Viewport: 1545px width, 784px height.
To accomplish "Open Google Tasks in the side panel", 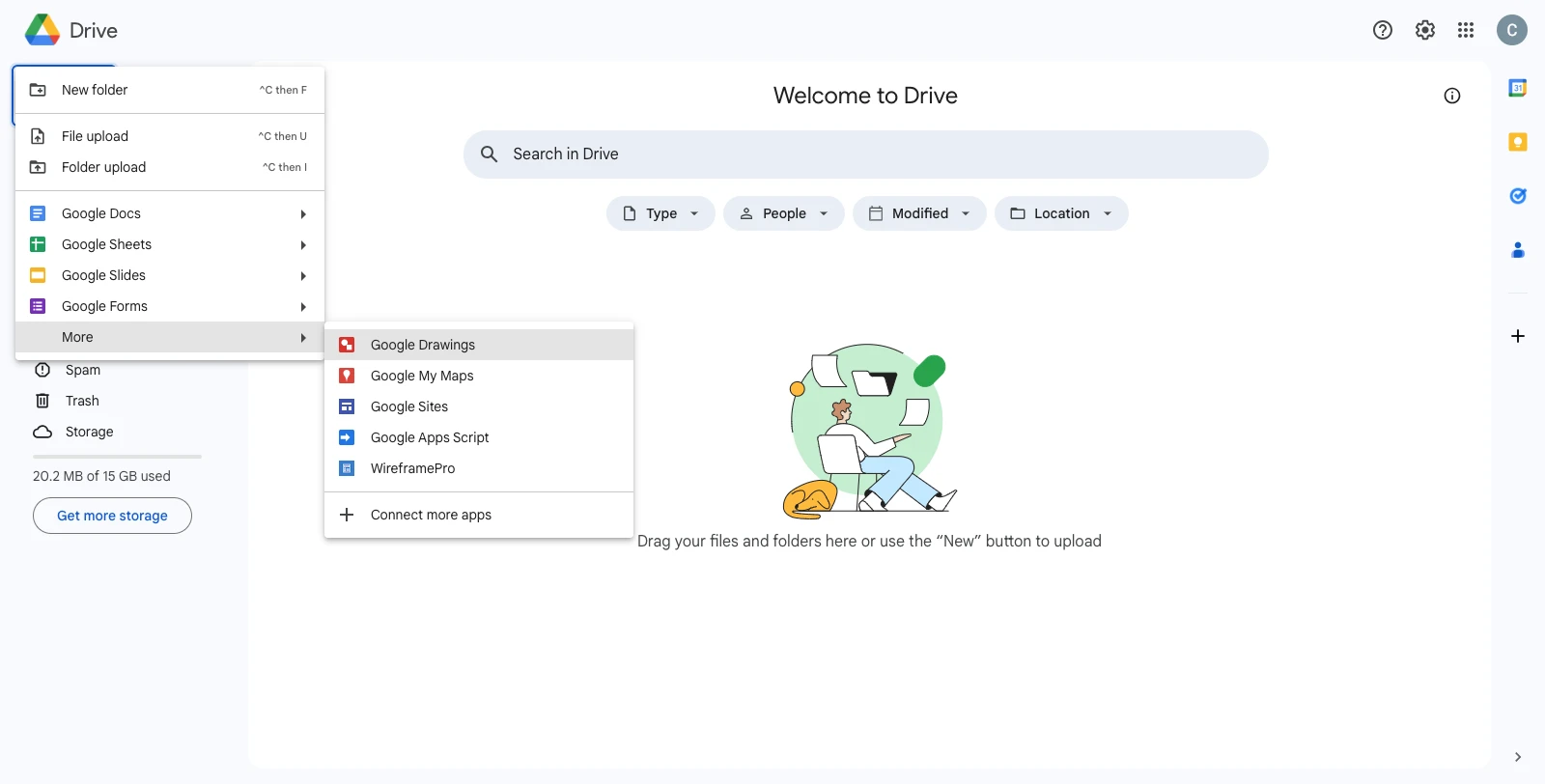I will click(x=1518, y=196).
